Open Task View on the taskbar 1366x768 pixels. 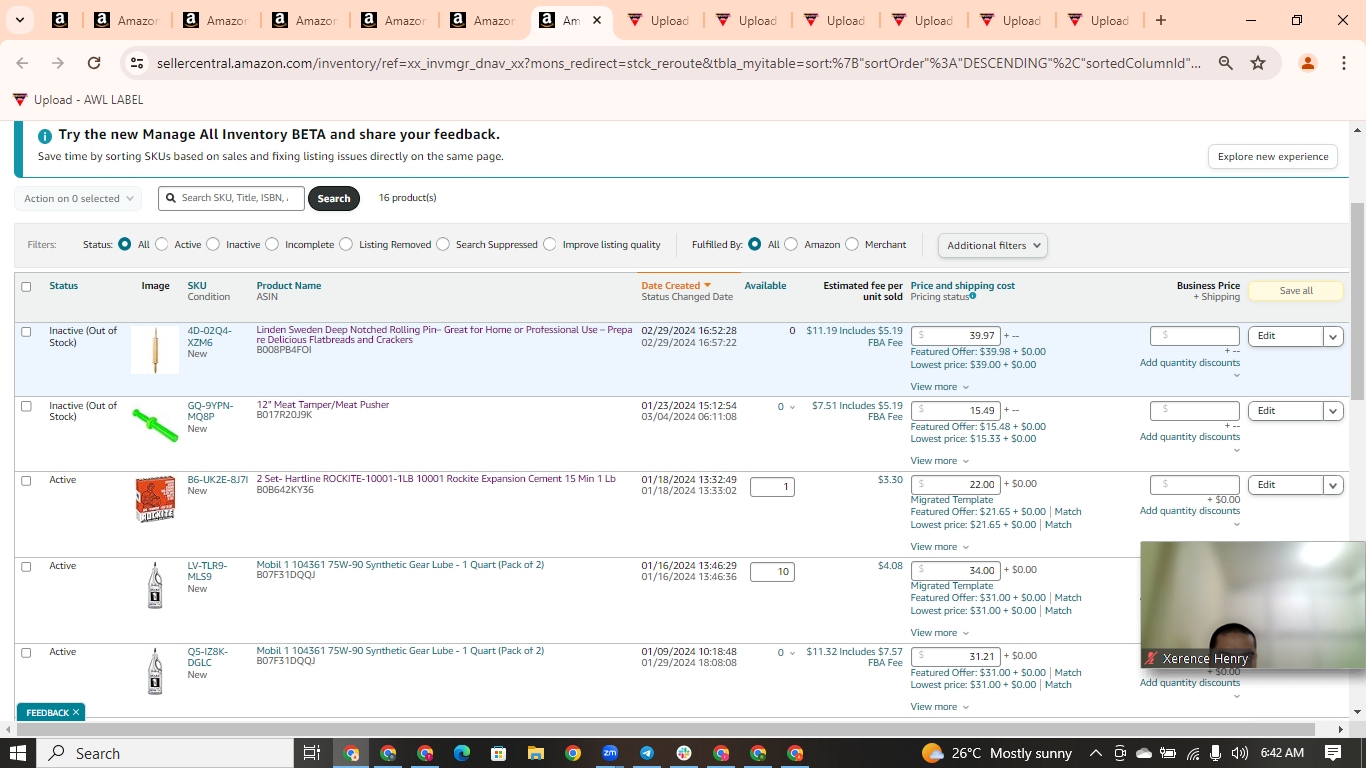point(311,753)
